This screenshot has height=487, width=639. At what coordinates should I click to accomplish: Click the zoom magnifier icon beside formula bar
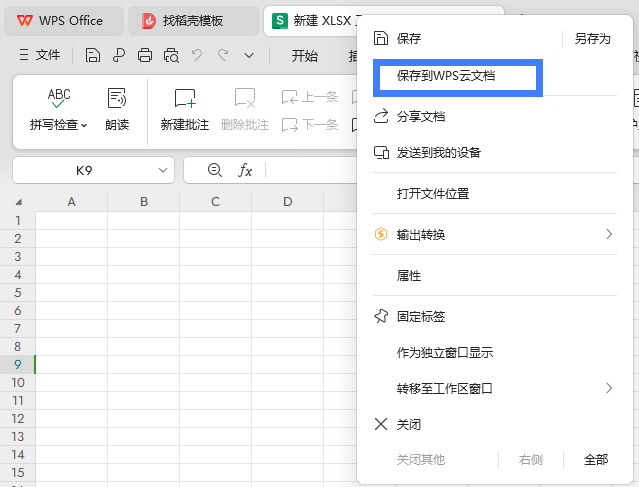pyautogui.click(x=214, y=170)
